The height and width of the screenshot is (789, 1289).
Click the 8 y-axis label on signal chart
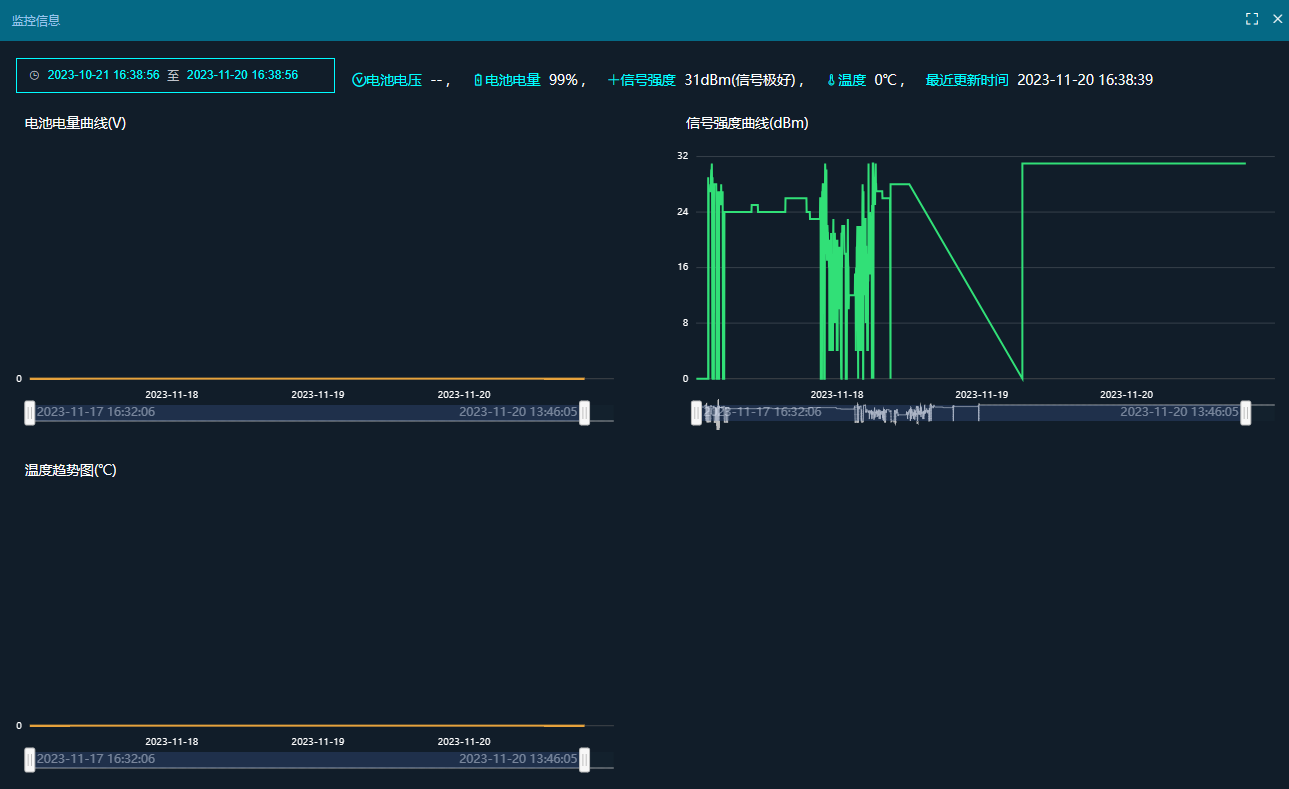685,323
